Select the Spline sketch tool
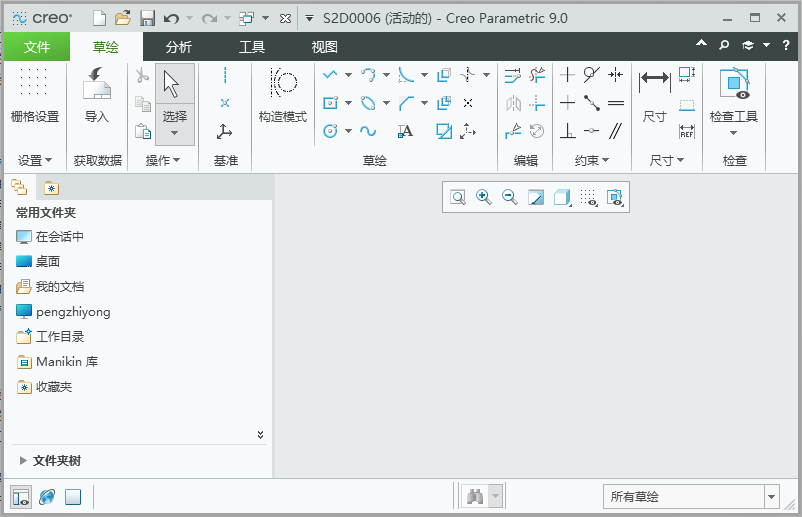 368,131
